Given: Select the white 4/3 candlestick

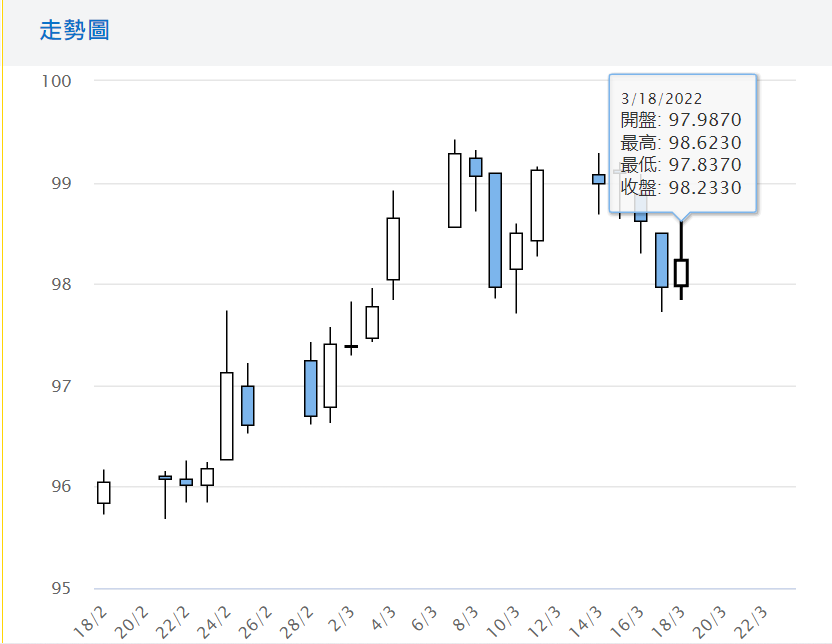Looking at the screenshot, I should point(393,249).
